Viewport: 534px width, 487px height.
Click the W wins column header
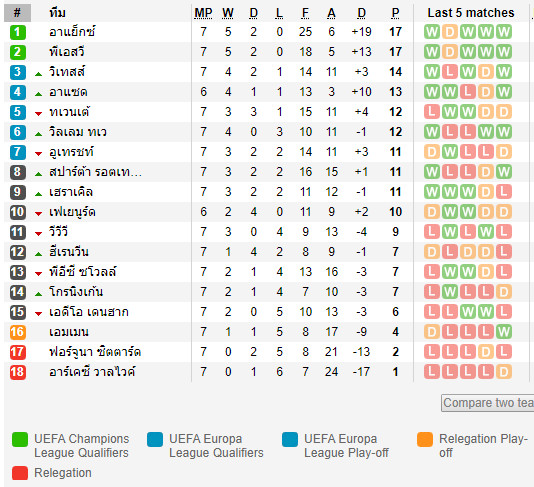click(228, 13)
